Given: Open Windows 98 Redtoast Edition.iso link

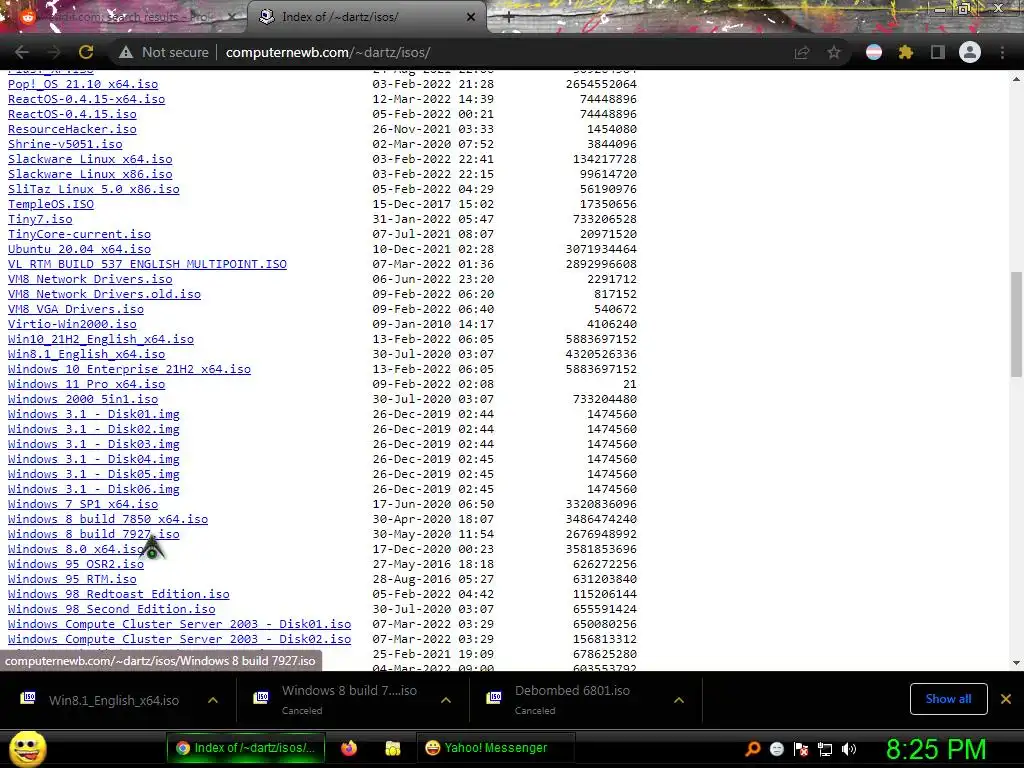Looking at the screenshot, I should pyautogui.click(x=119, y=594).
